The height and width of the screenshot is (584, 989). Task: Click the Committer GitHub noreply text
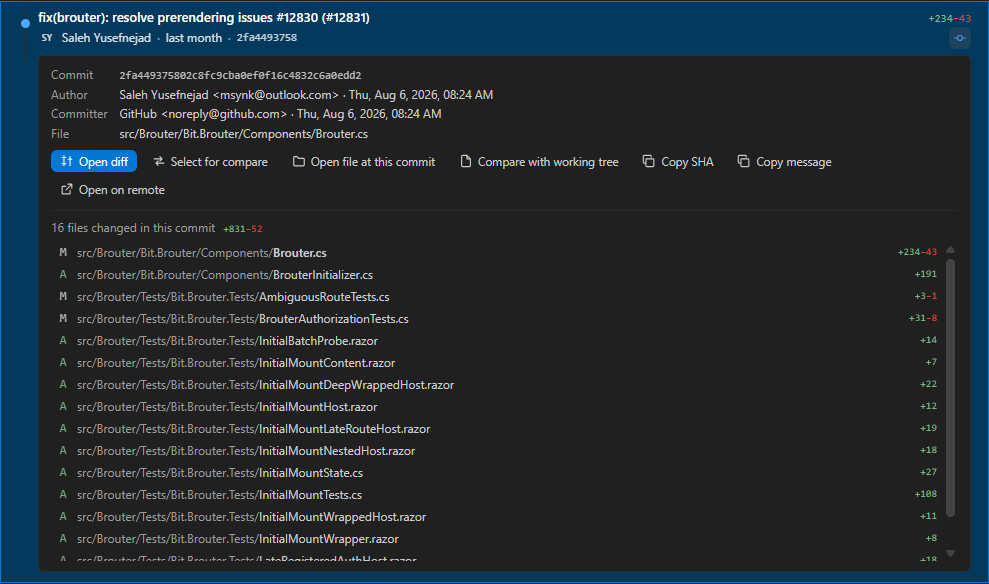coord(203,114)
